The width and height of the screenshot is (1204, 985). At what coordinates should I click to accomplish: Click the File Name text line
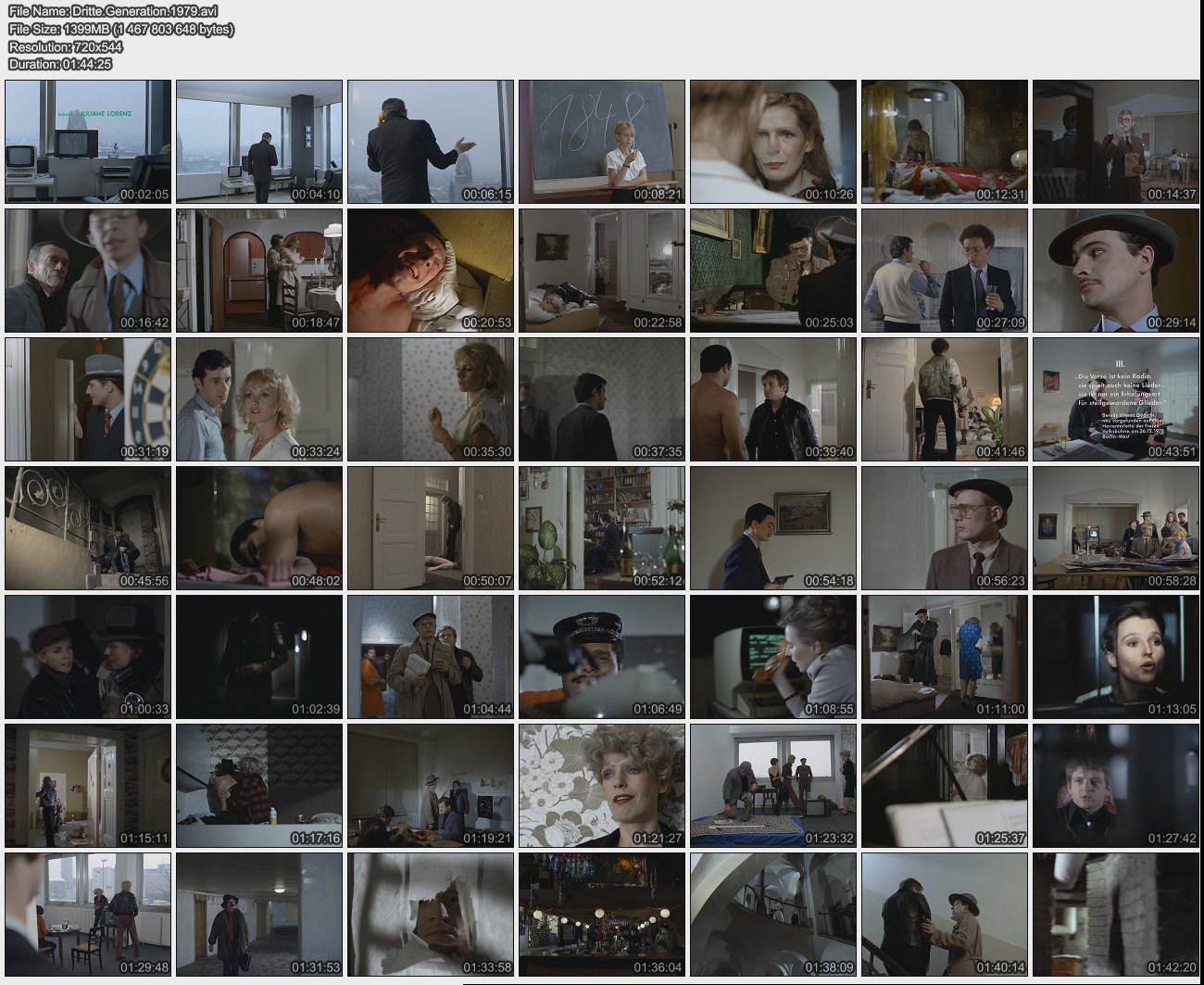[113, 11]
